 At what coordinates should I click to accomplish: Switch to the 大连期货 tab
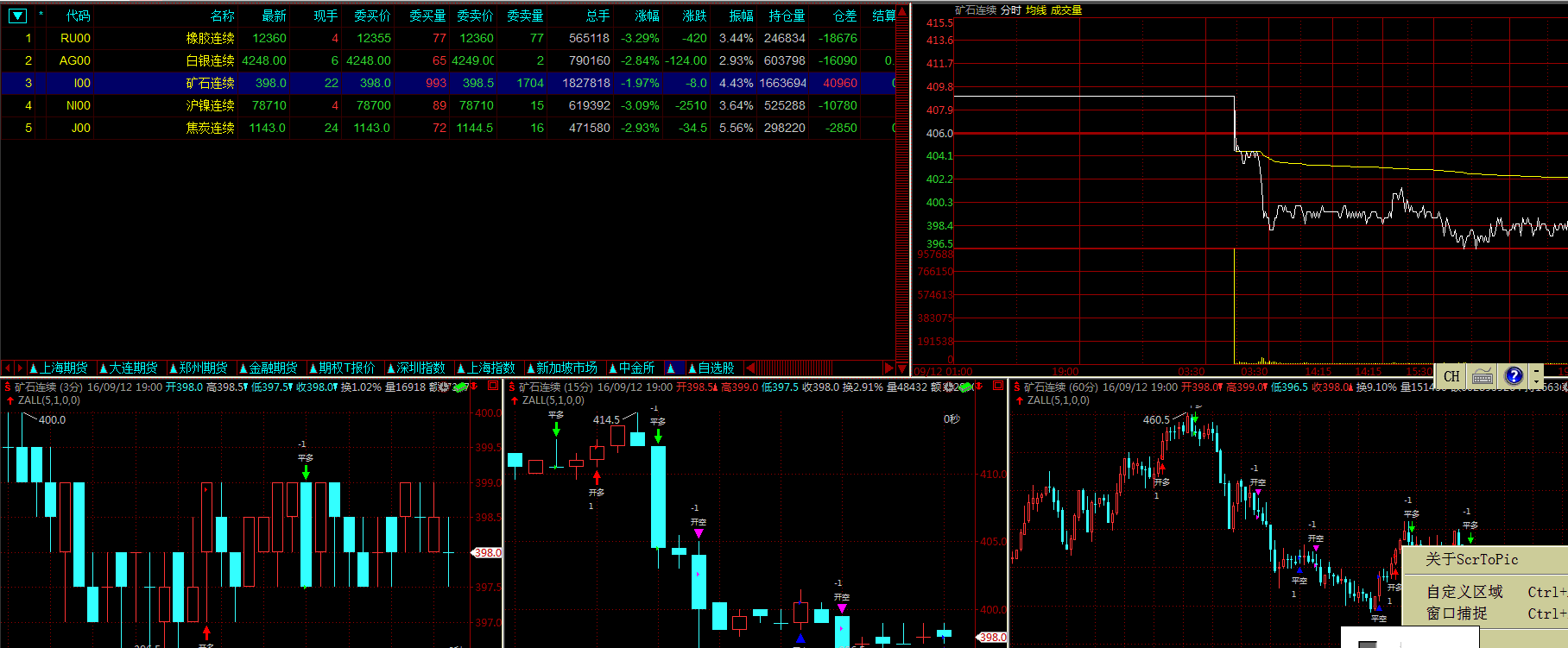coord(133,368)
